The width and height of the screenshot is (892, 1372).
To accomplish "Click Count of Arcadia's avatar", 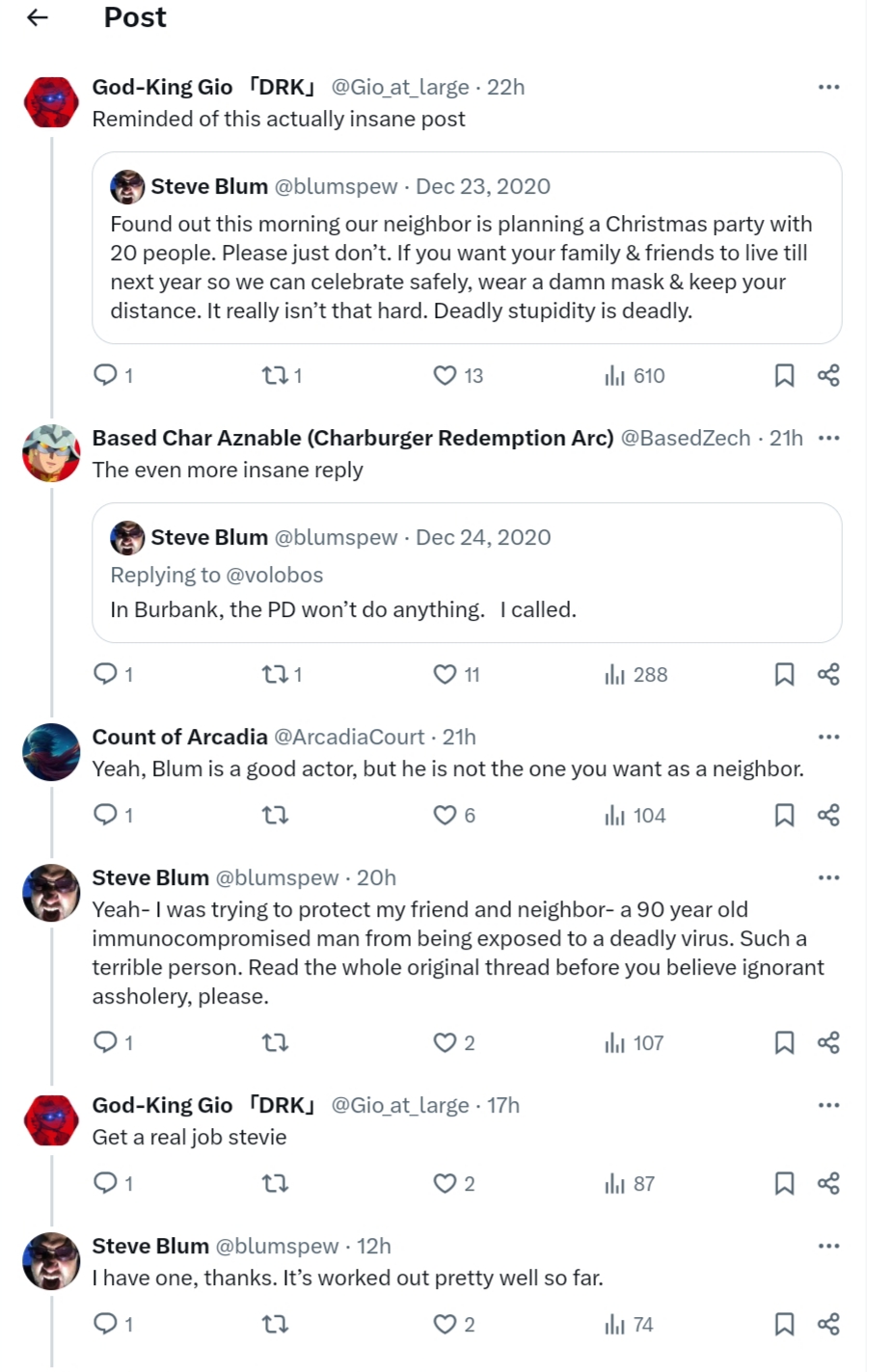I will [x=51, y=752].
